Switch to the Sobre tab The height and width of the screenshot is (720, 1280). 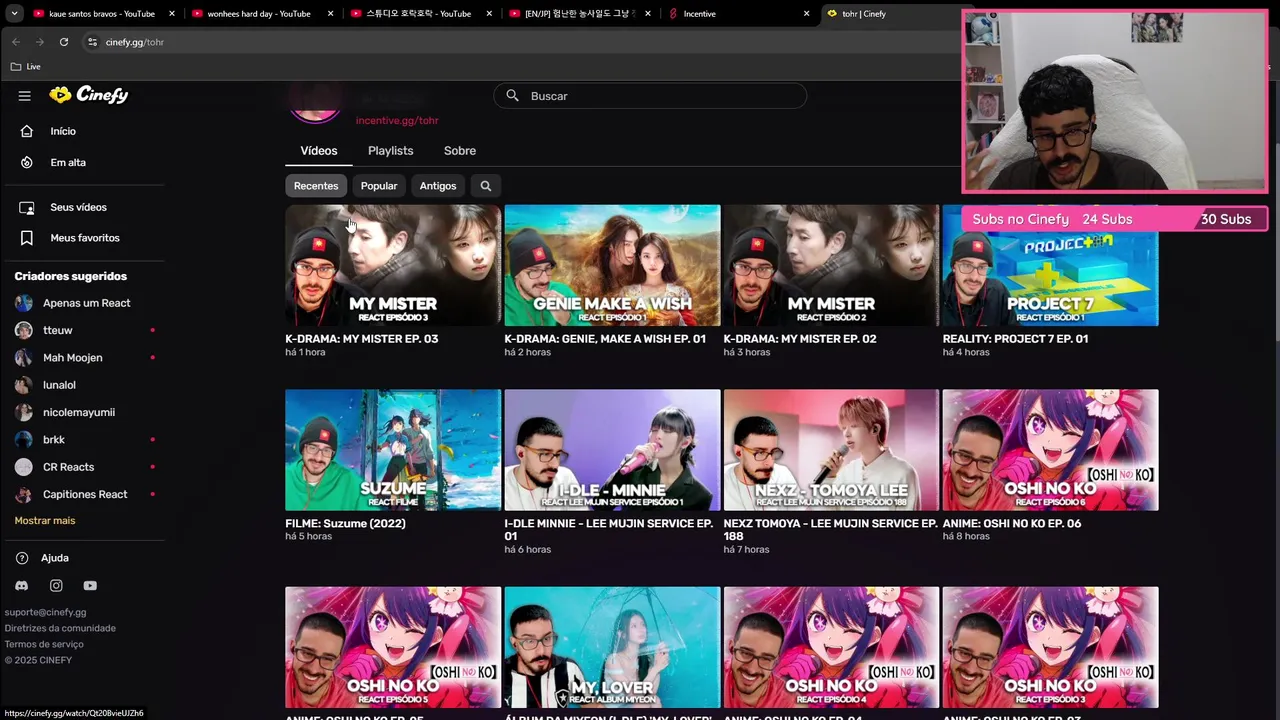click(460, 151)
